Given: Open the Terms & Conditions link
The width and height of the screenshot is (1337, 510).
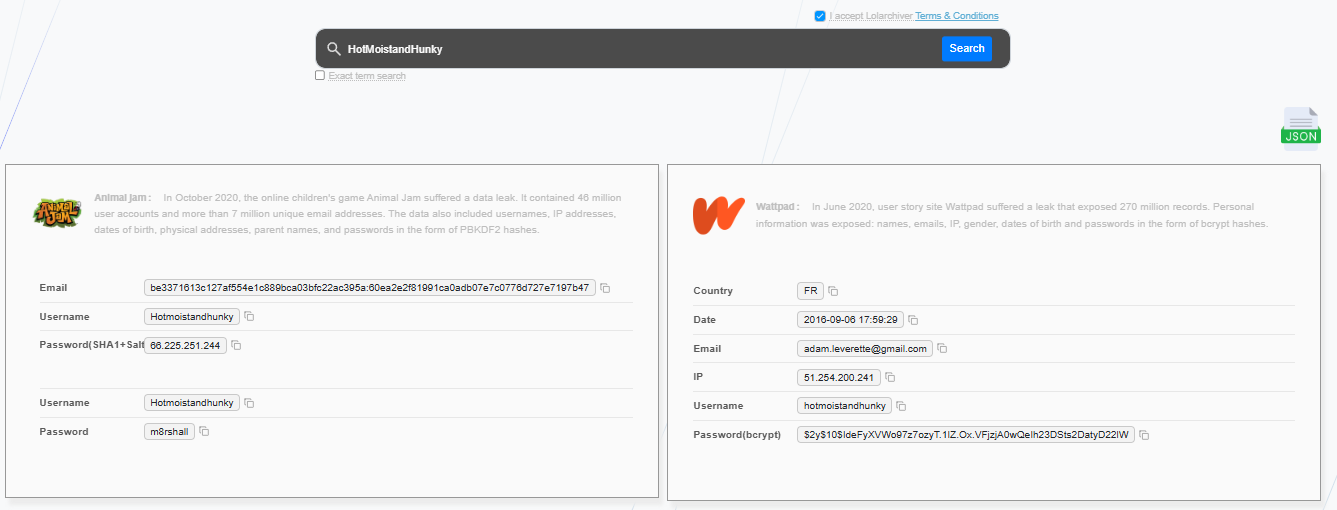Looking at the screenshot, I should point(957,16).
